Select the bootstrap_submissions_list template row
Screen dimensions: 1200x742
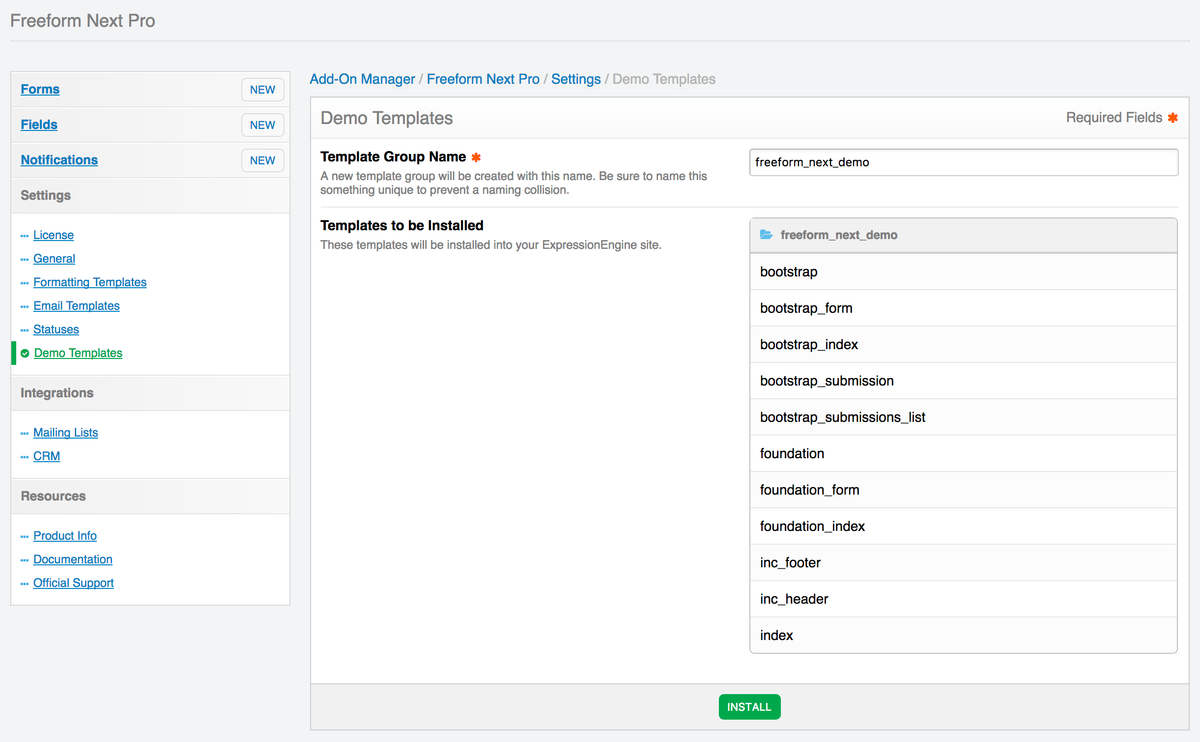coord(963,417)
